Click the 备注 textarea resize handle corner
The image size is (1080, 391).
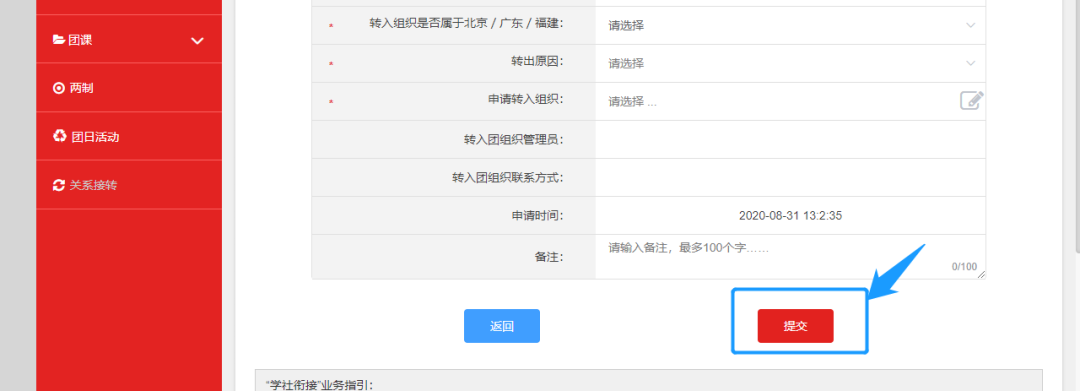coord(982,275)
